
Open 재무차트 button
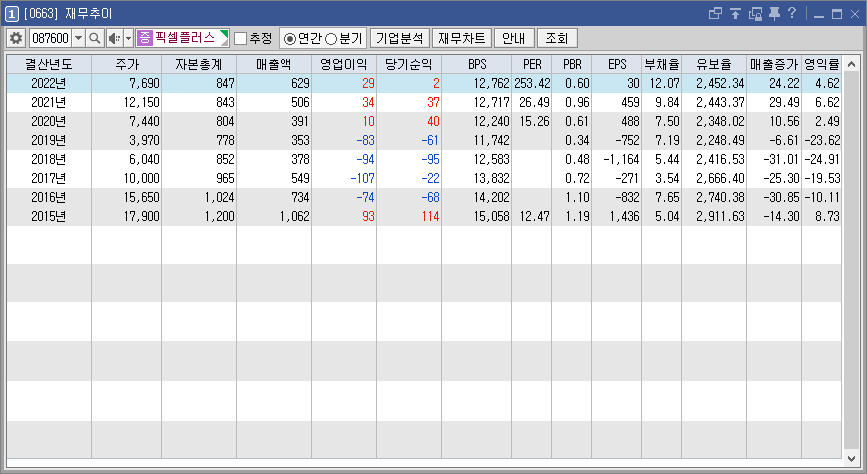point(462,38)
